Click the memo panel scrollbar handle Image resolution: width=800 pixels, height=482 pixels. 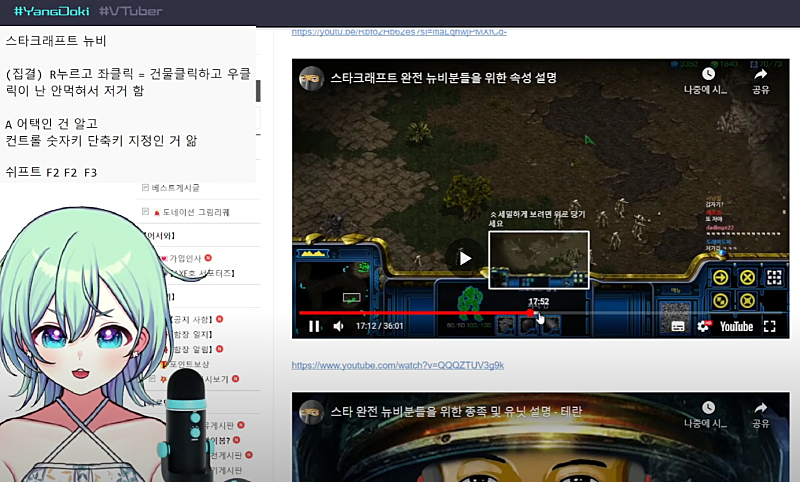tap(258, 91)
